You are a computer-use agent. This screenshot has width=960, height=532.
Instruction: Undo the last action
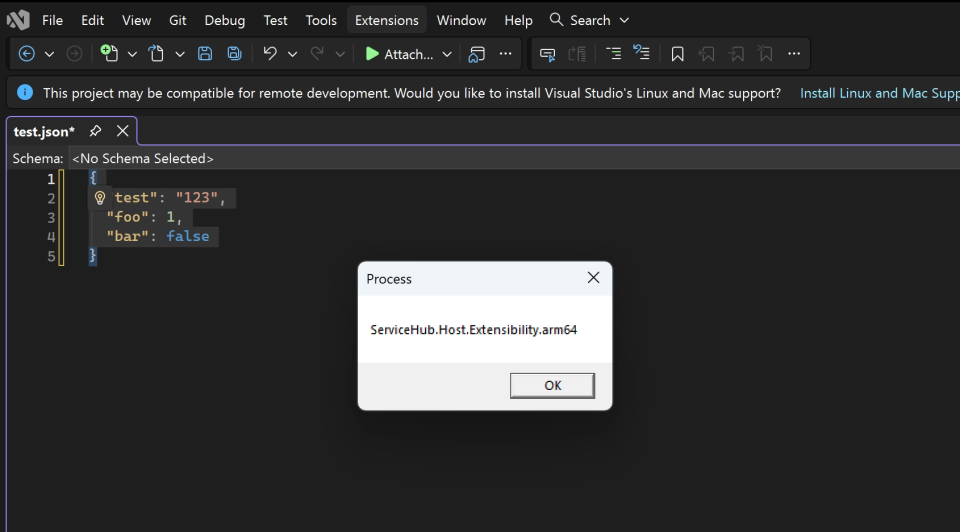click(270, 54)
